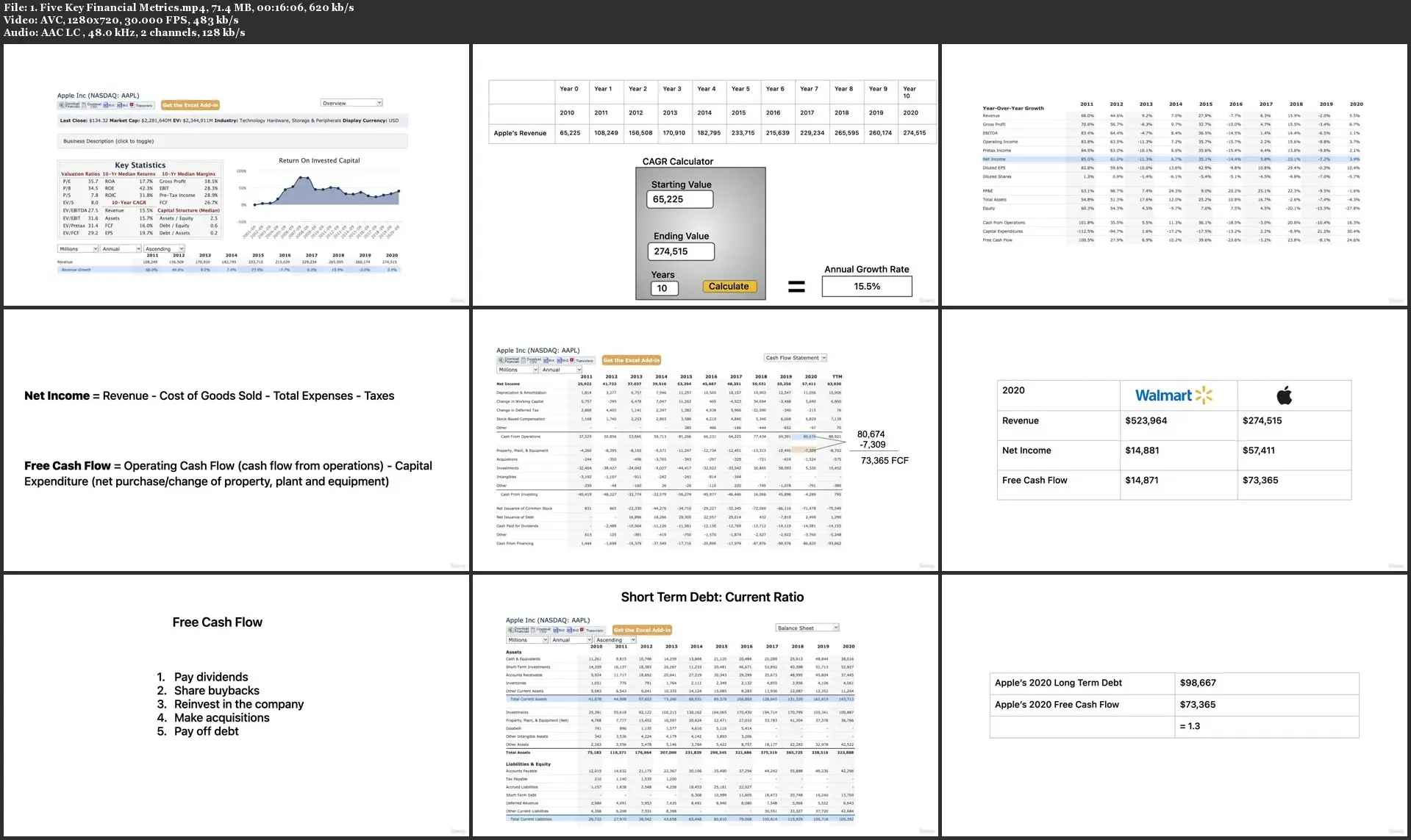This screenshot has height=840, width=1411.
Task: Click the Return On Invested Capital chart
Action: click(x=320, y=198)
